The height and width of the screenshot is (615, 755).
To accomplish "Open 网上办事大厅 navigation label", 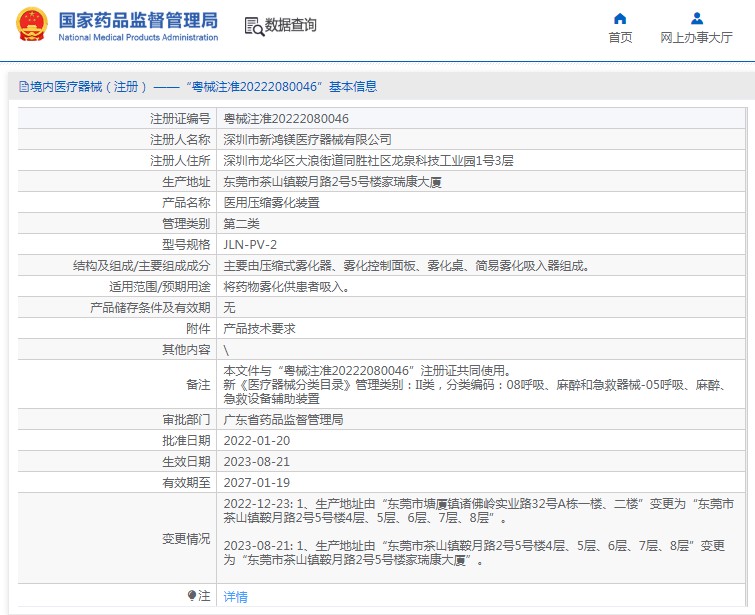I will click(x=697, y=38).
